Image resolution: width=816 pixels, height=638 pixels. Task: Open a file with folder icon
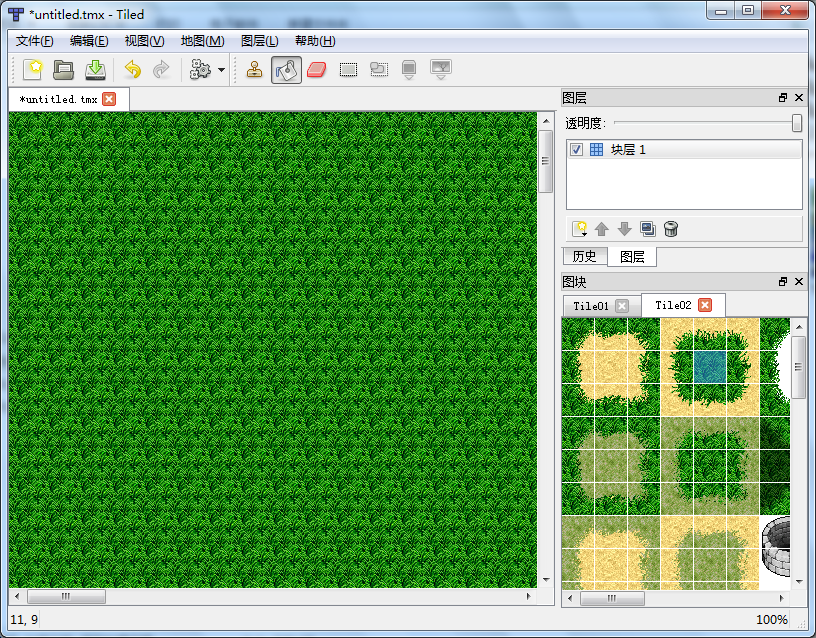(x=63, y=69)
